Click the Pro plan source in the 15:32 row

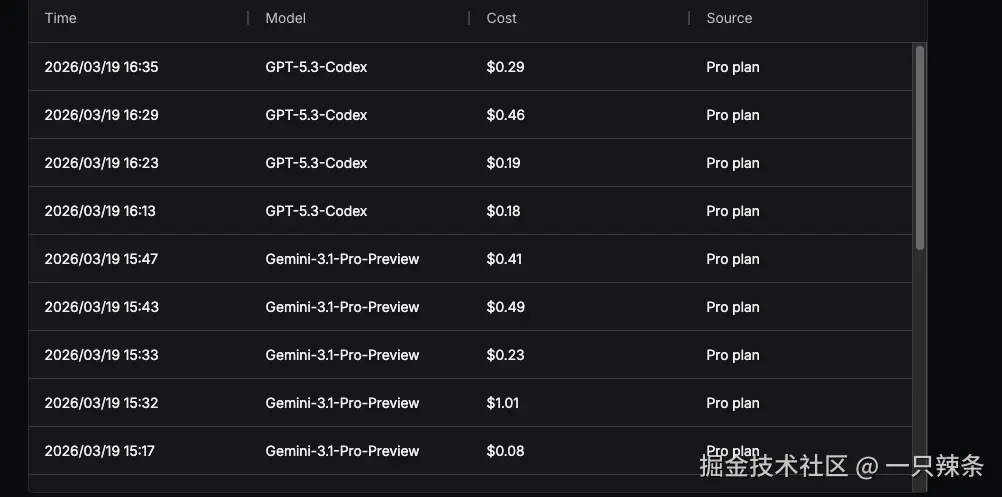732,403
